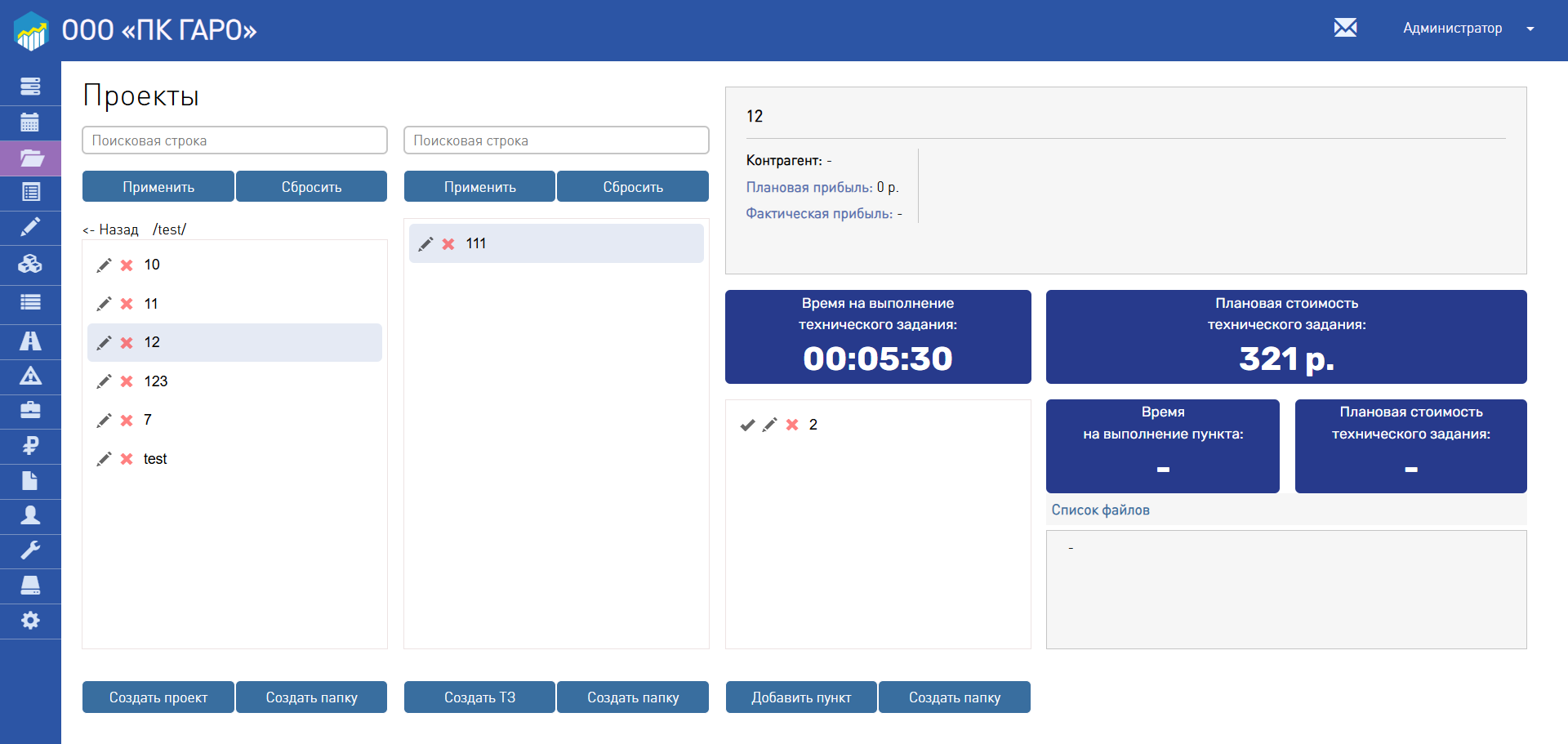Open the cubes sidebar section
This screenshot has width=1568, height=744.
(x=30, y=264)
